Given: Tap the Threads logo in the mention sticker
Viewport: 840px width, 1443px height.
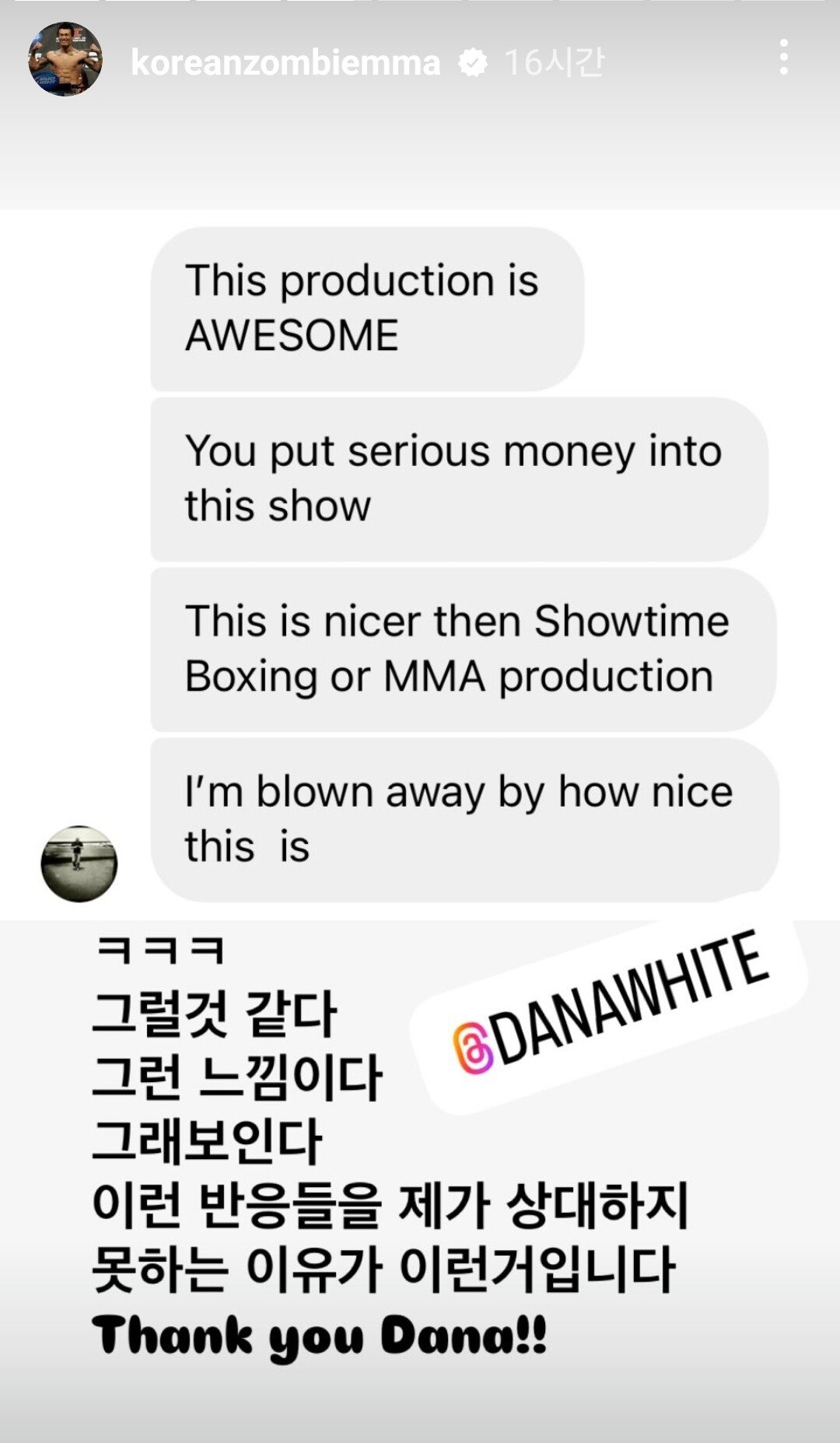Looking at the screenshot, I should pyautogui.click(x=473, y=1049).
